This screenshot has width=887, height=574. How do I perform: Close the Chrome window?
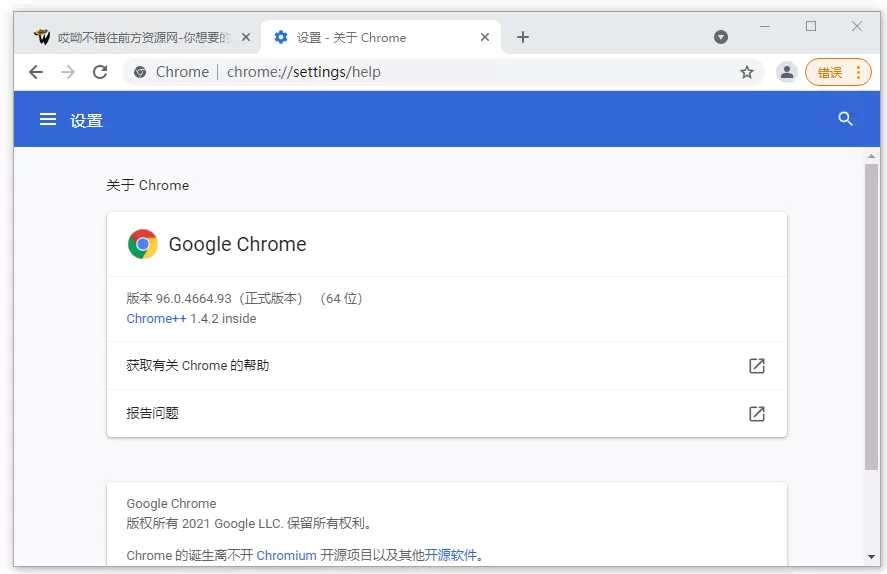click(x=856, y=26)
